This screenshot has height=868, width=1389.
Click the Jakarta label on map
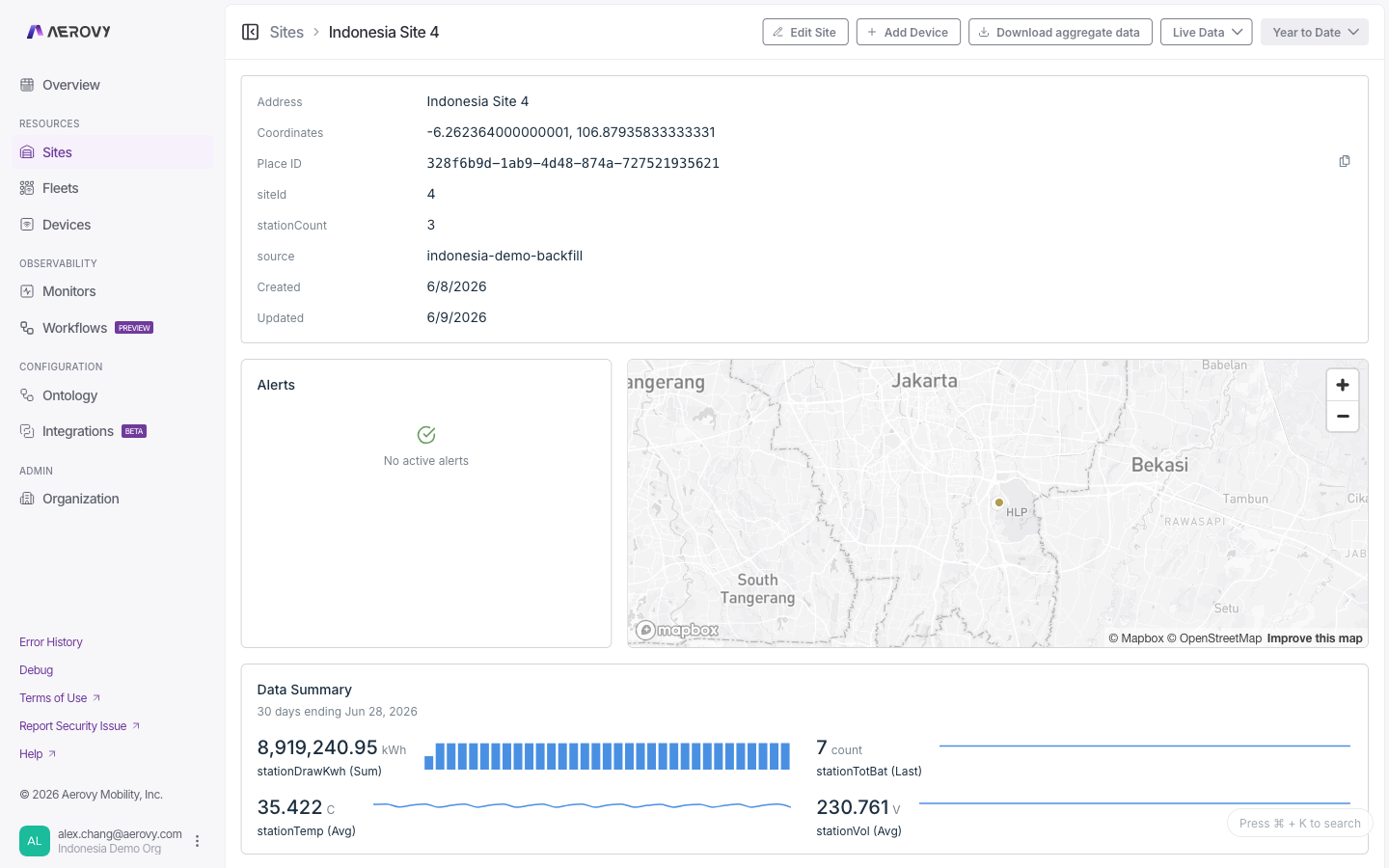(924, 381)
